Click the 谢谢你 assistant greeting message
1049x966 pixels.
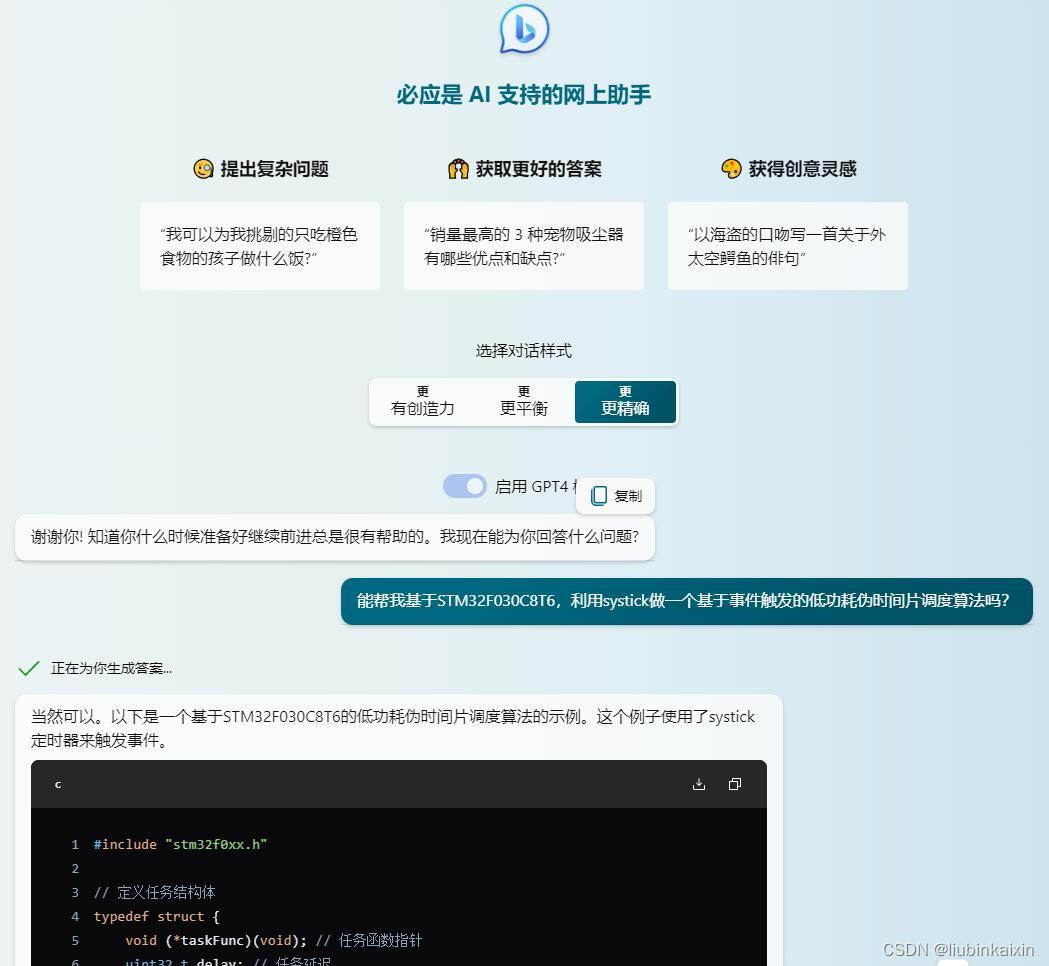point(335,537)
